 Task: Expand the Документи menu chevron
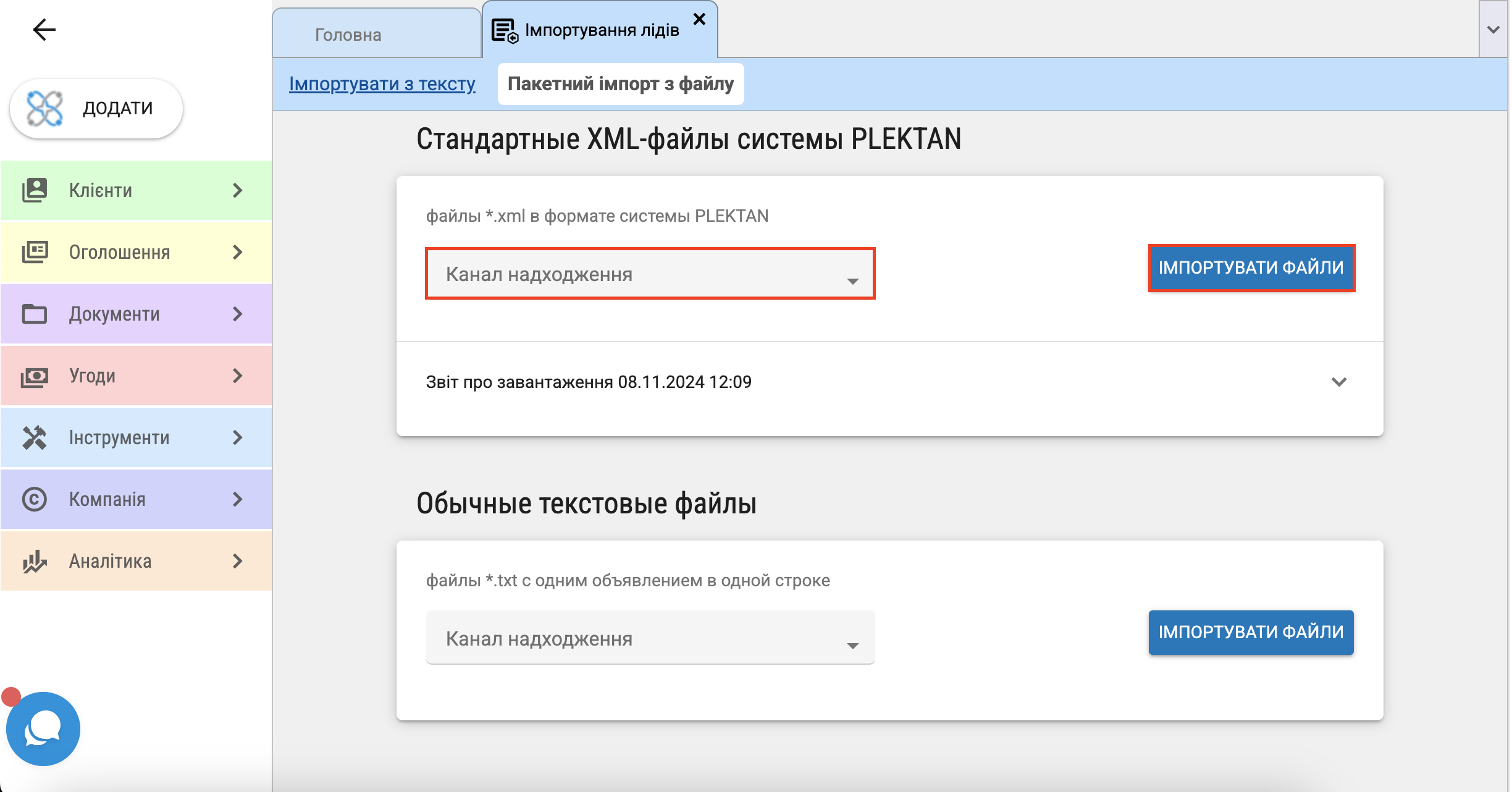[238, 314]
